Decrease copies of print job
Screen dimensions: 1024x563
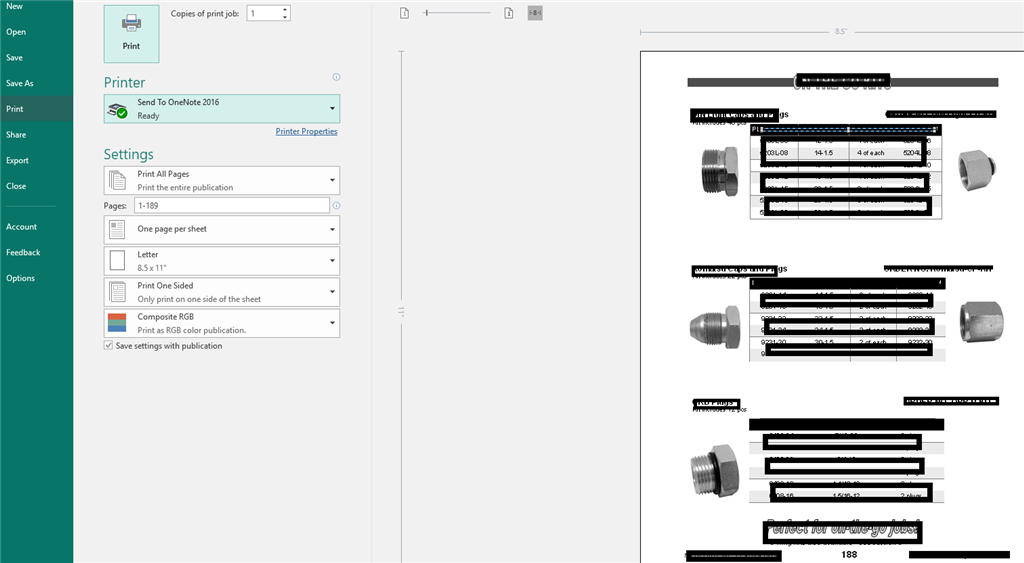click(285, 17)
